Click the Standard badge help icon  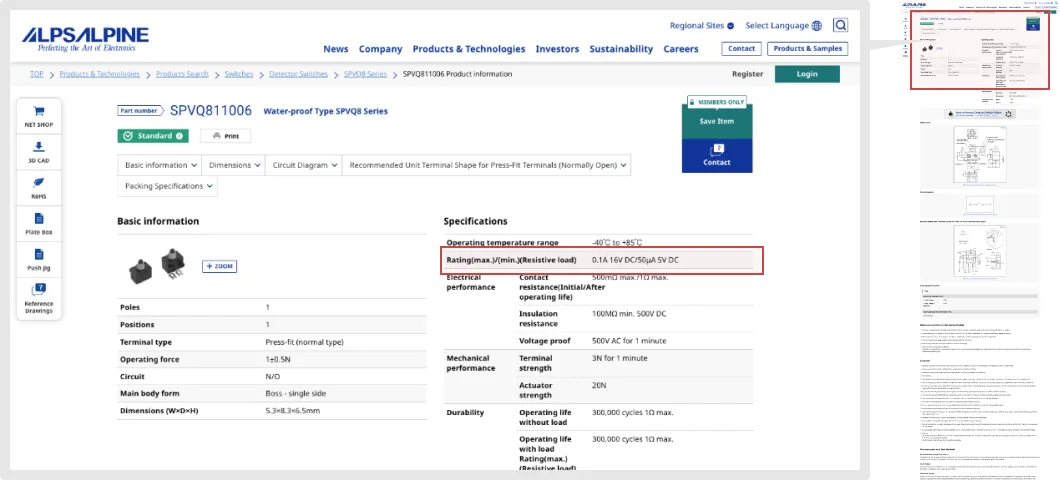point(179,136)
